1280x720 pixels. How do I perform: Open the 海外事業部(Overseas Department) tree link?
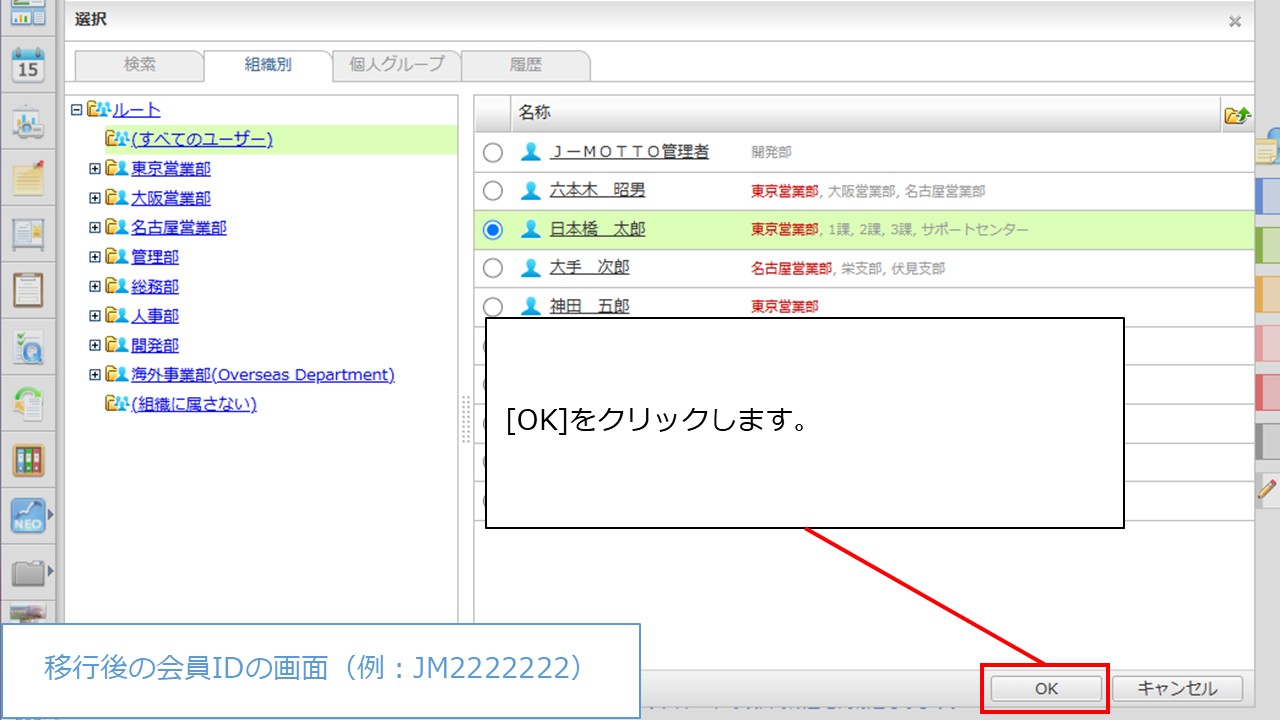coord(262,375)
